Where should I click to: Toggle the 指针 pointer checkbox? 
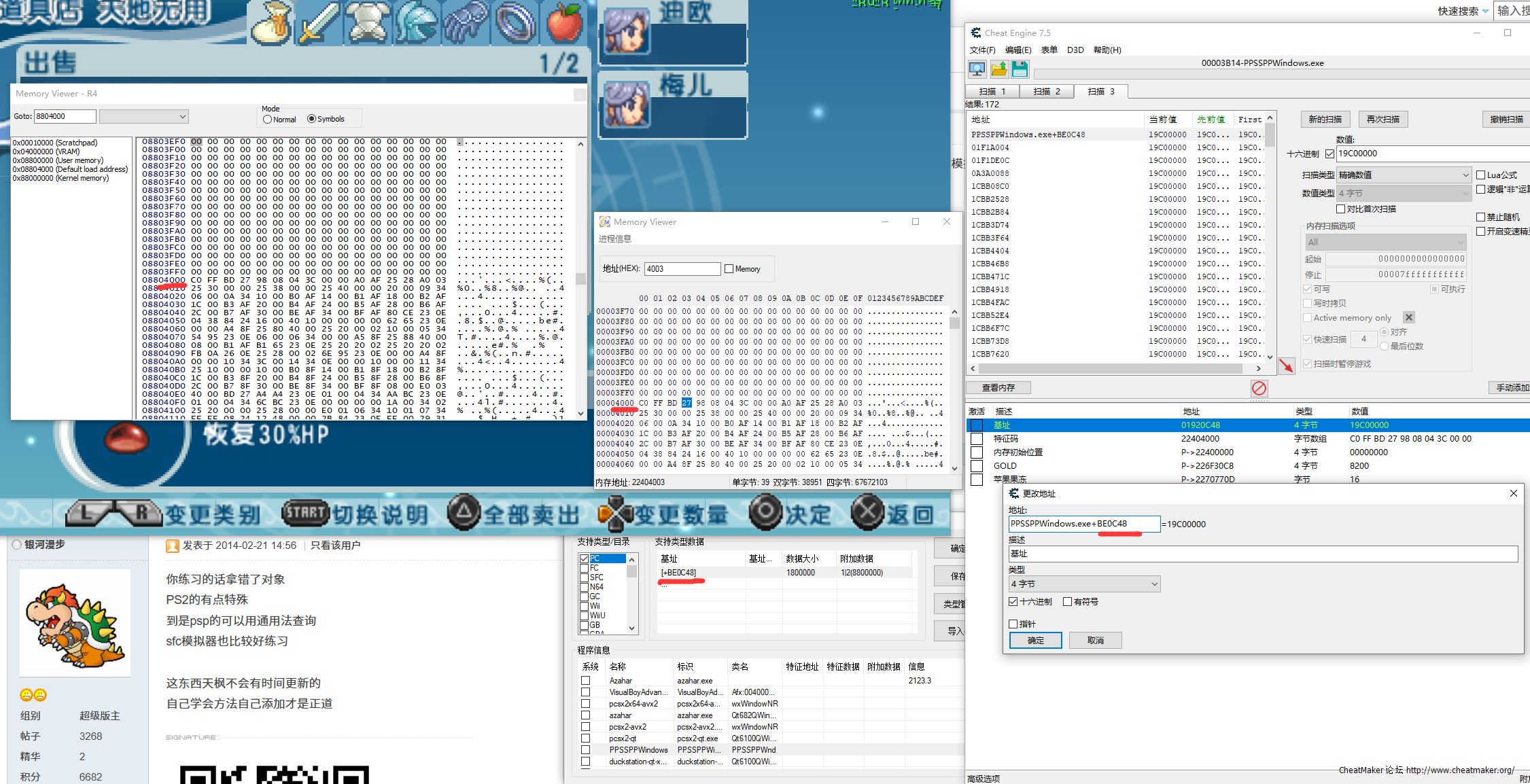pyautogui.click(x=1013, y=624)
